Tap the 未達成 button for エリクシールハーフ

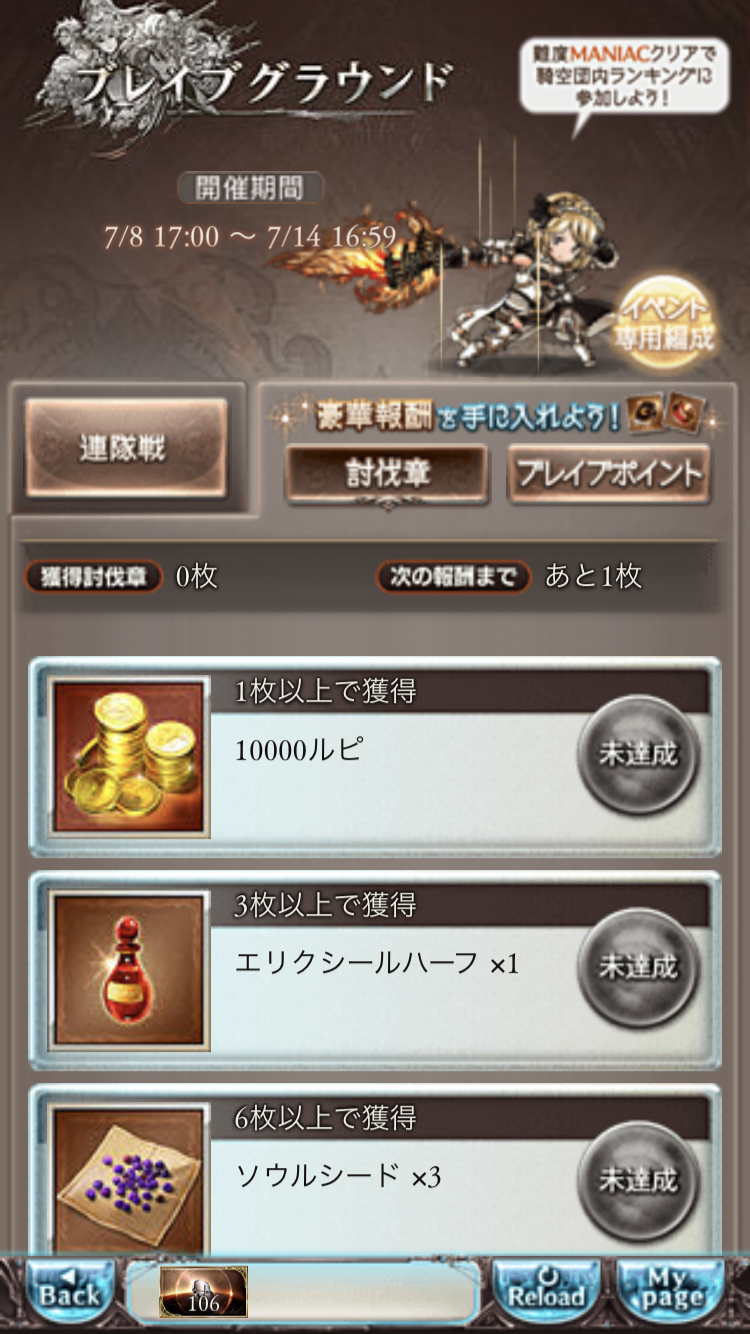(x=638, y=967)
